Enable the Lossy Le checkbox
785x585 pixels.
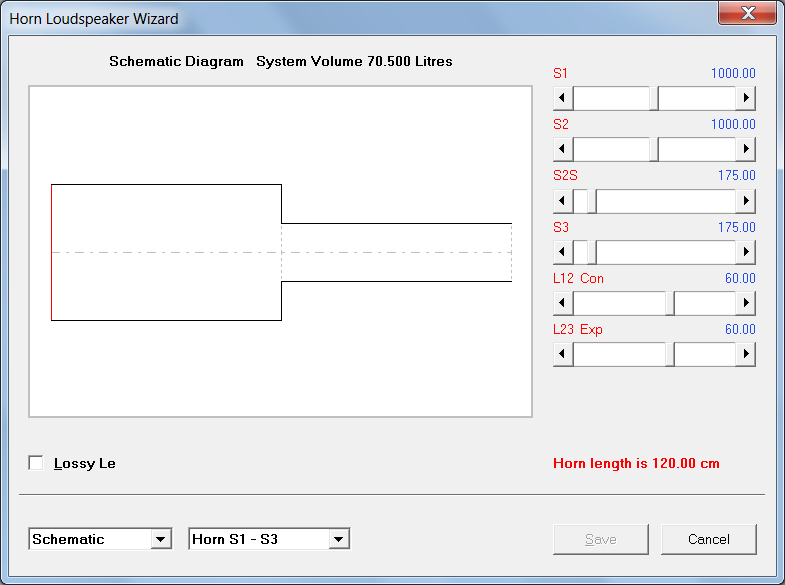coord(36,463)
